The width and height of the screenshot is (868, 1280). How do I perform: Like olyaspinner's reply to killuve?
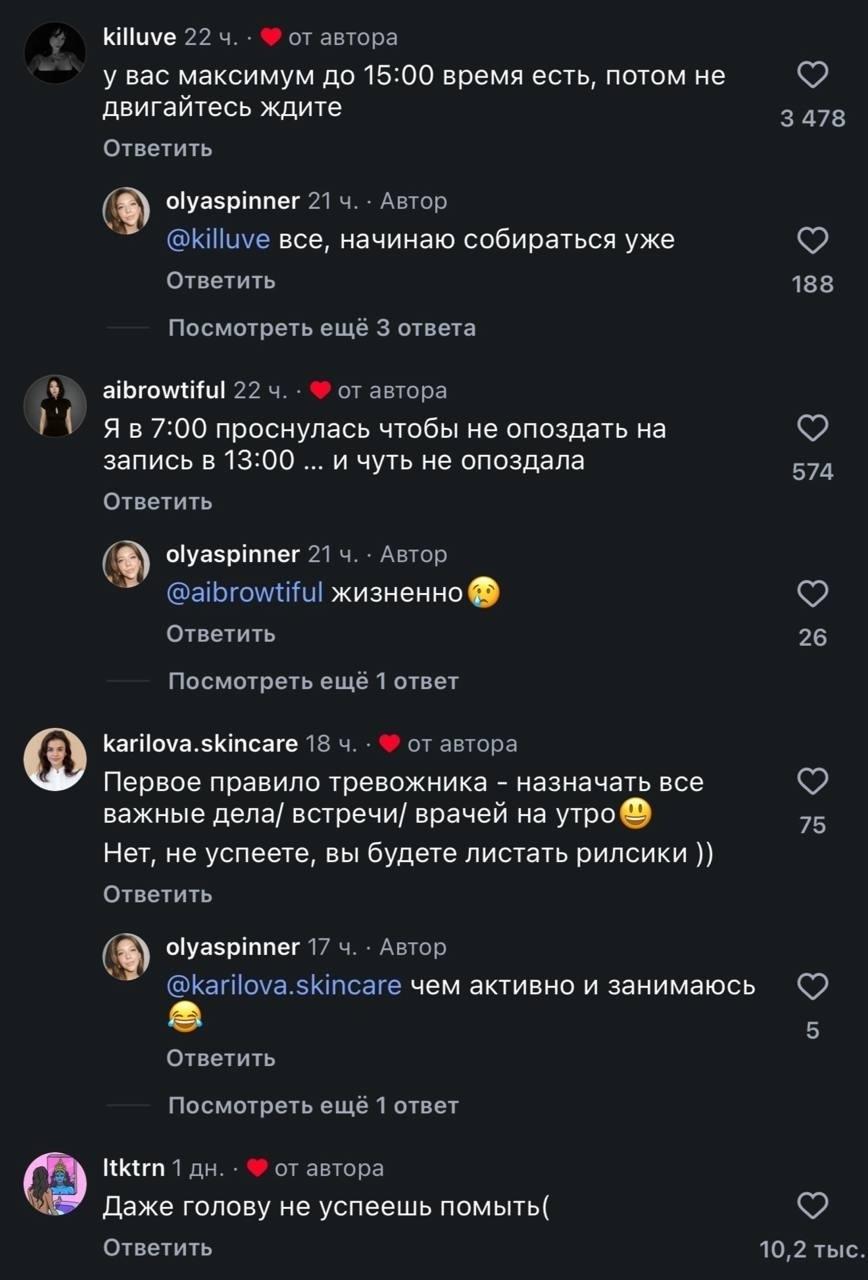(813, 241)
